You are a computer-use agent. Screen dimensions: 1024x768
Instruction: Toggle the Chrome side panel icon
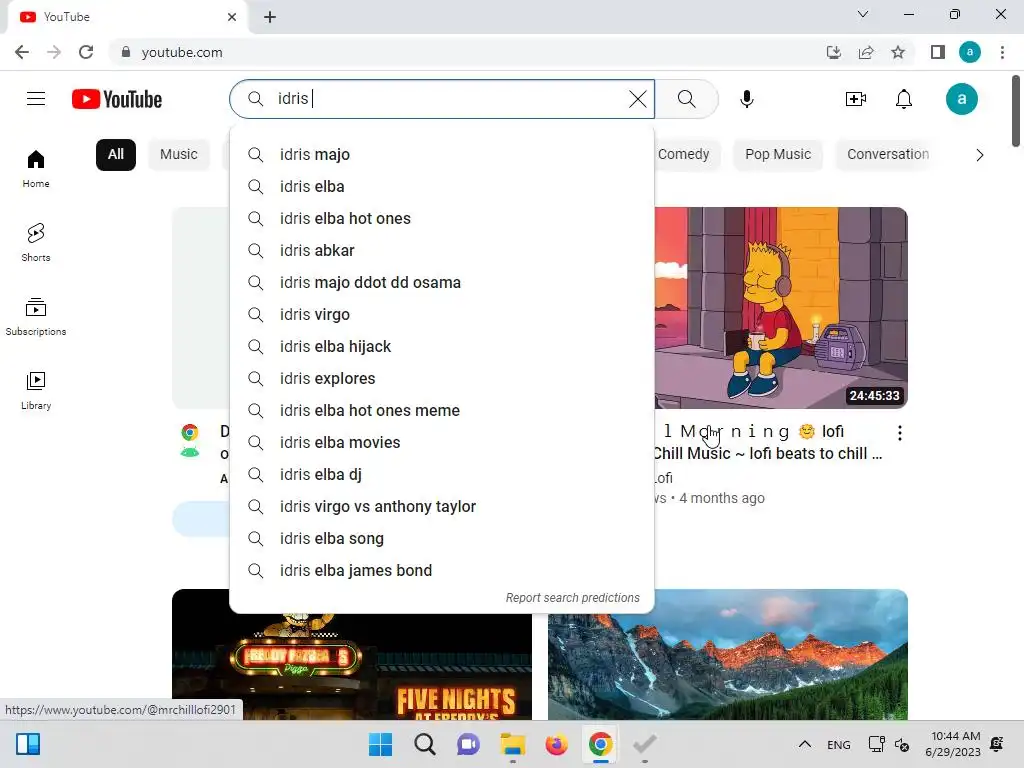click(x=938, y=52)
